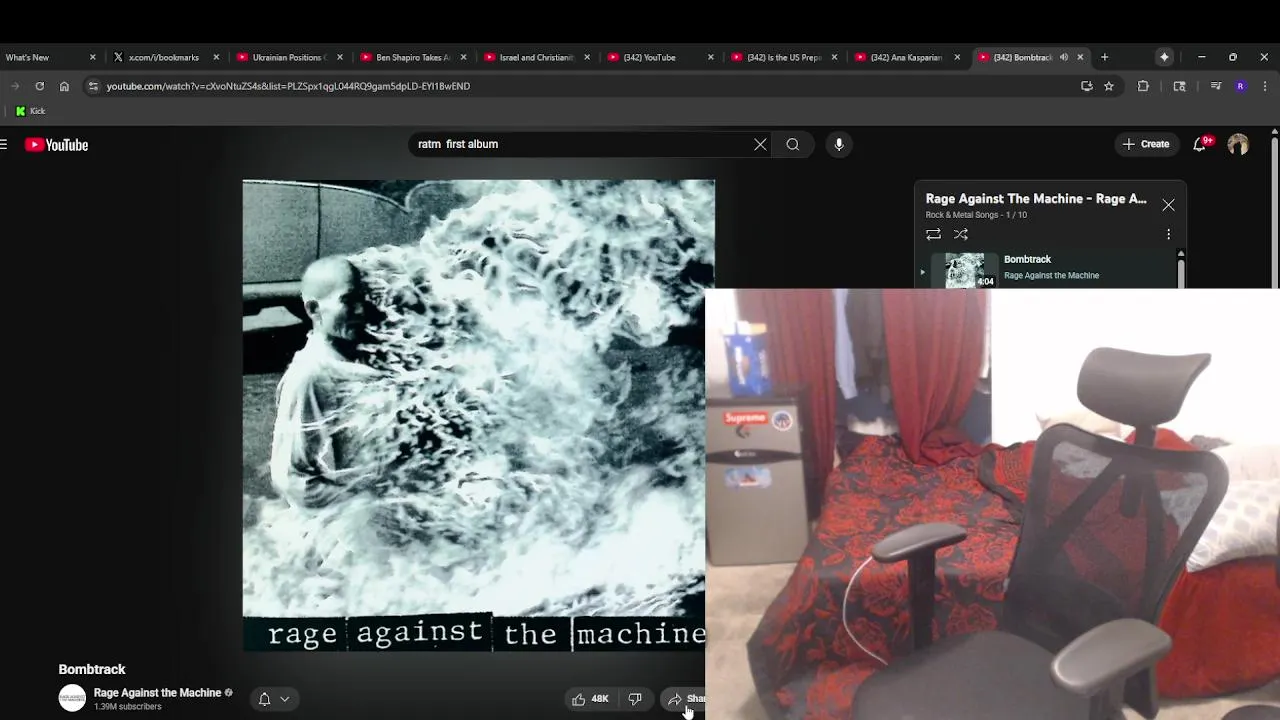1280x720 pixels.
Task: Click the playlist title Rage Against The Machine
Action: click(1036, 199)
